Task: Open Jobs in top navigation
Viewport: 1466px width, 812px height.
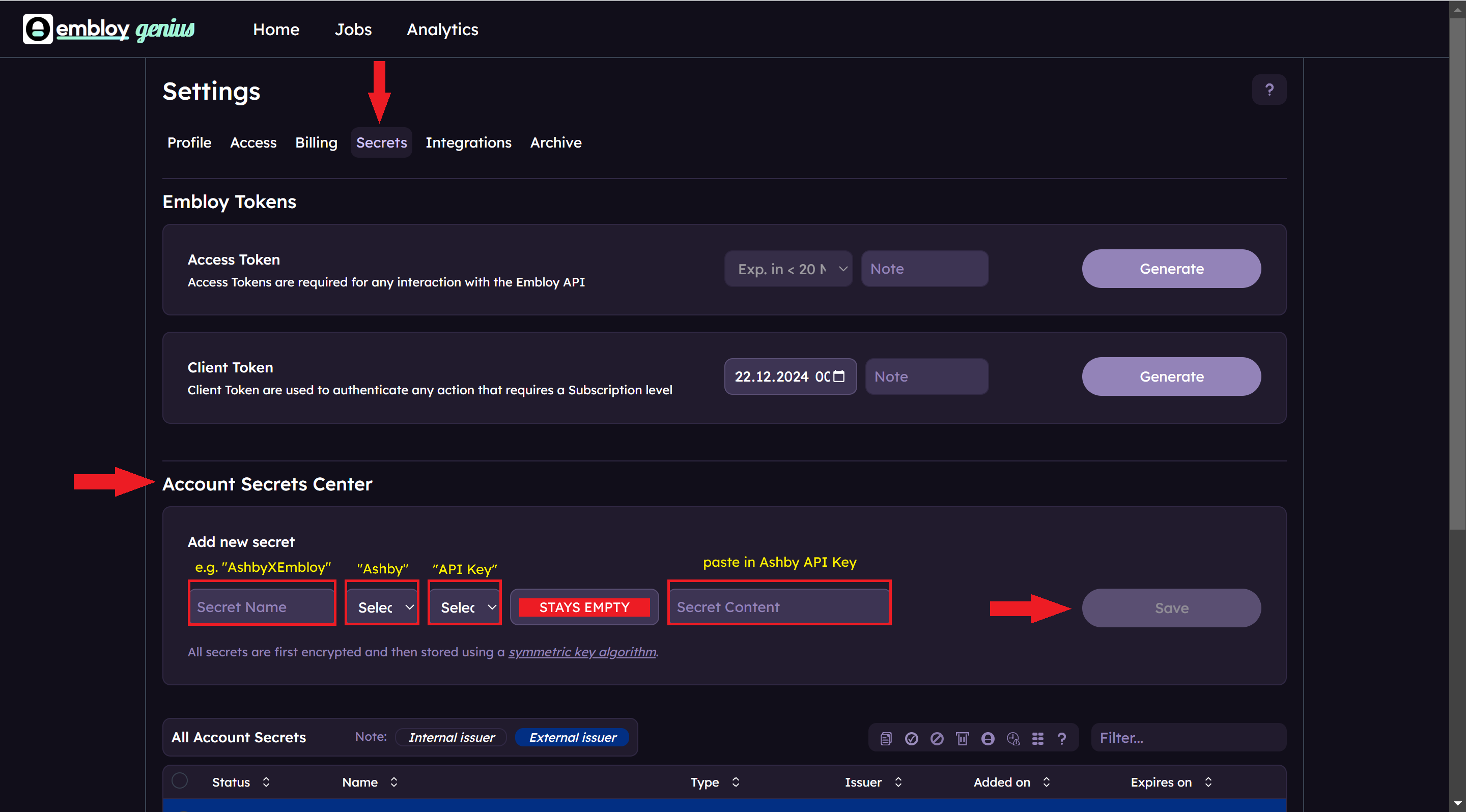Action: 353,29
